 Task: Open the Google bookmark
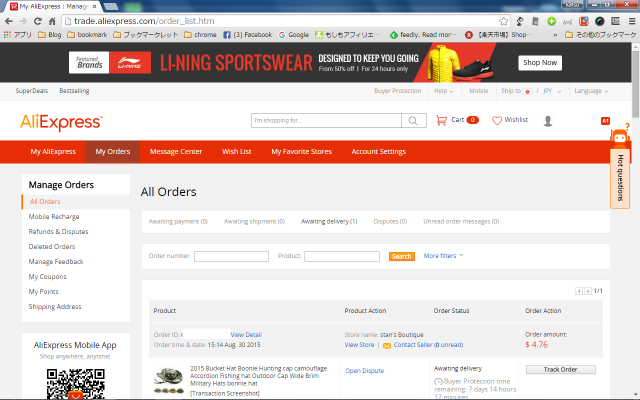pyautogui.click(x=293, y=35)
